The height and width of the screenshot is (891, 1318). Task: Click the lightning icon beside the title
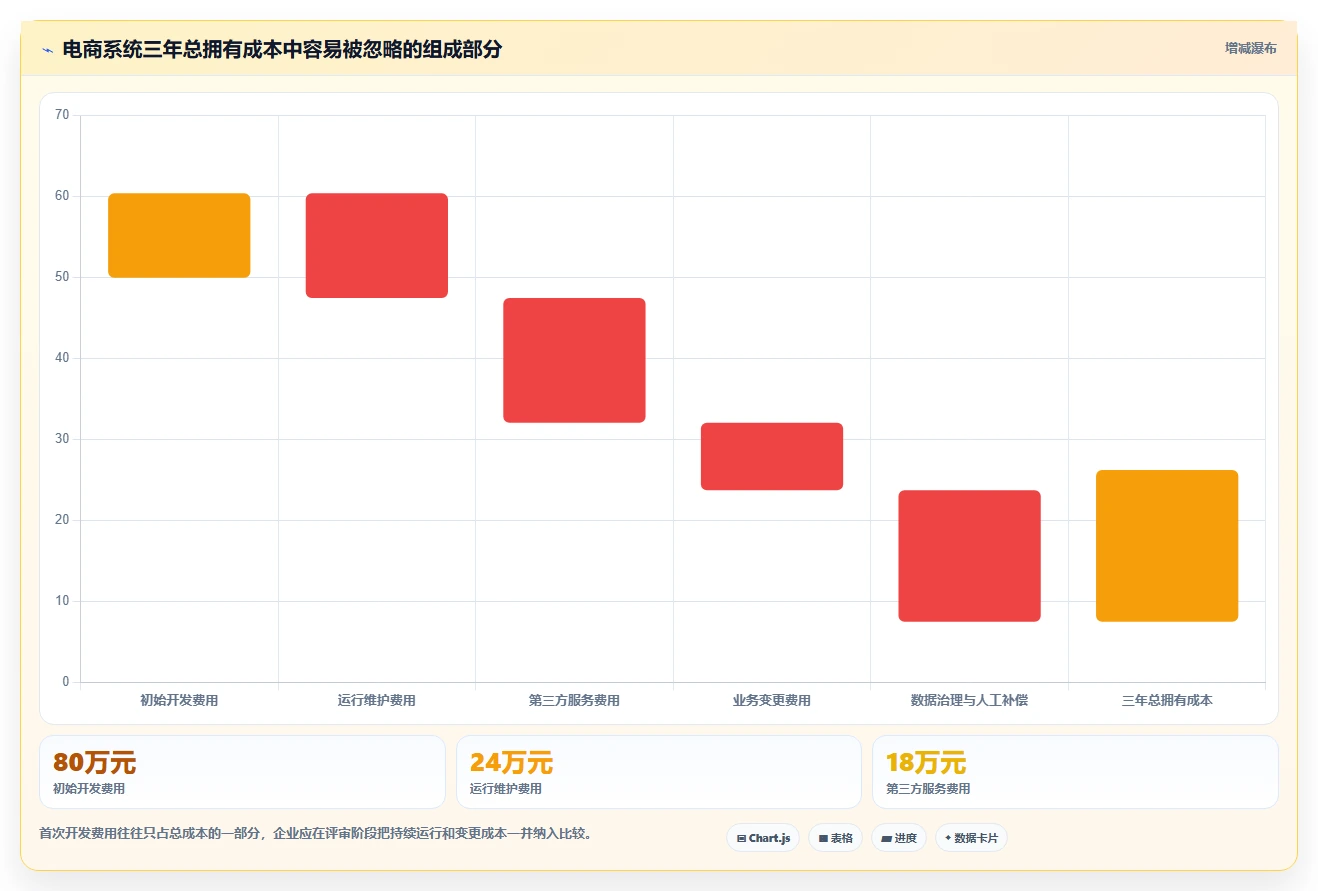pos(47,50)
